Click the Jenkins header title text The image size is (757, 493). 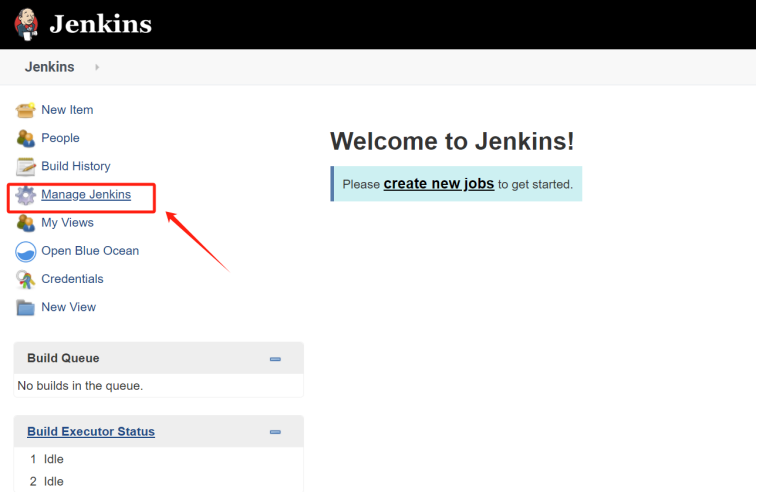(100, 24)
